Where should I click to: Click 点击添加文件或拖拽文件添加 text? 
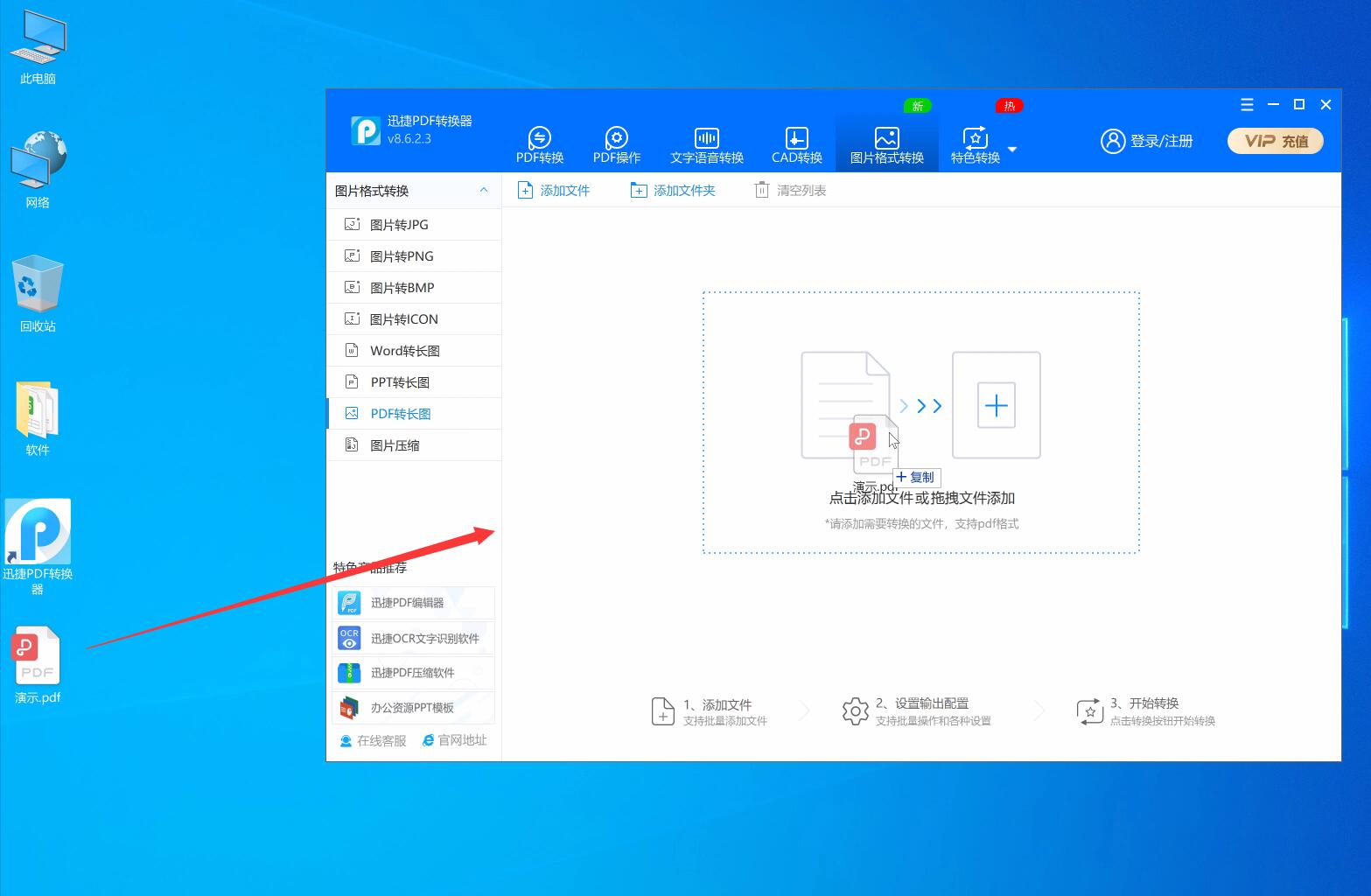(921, 498)
